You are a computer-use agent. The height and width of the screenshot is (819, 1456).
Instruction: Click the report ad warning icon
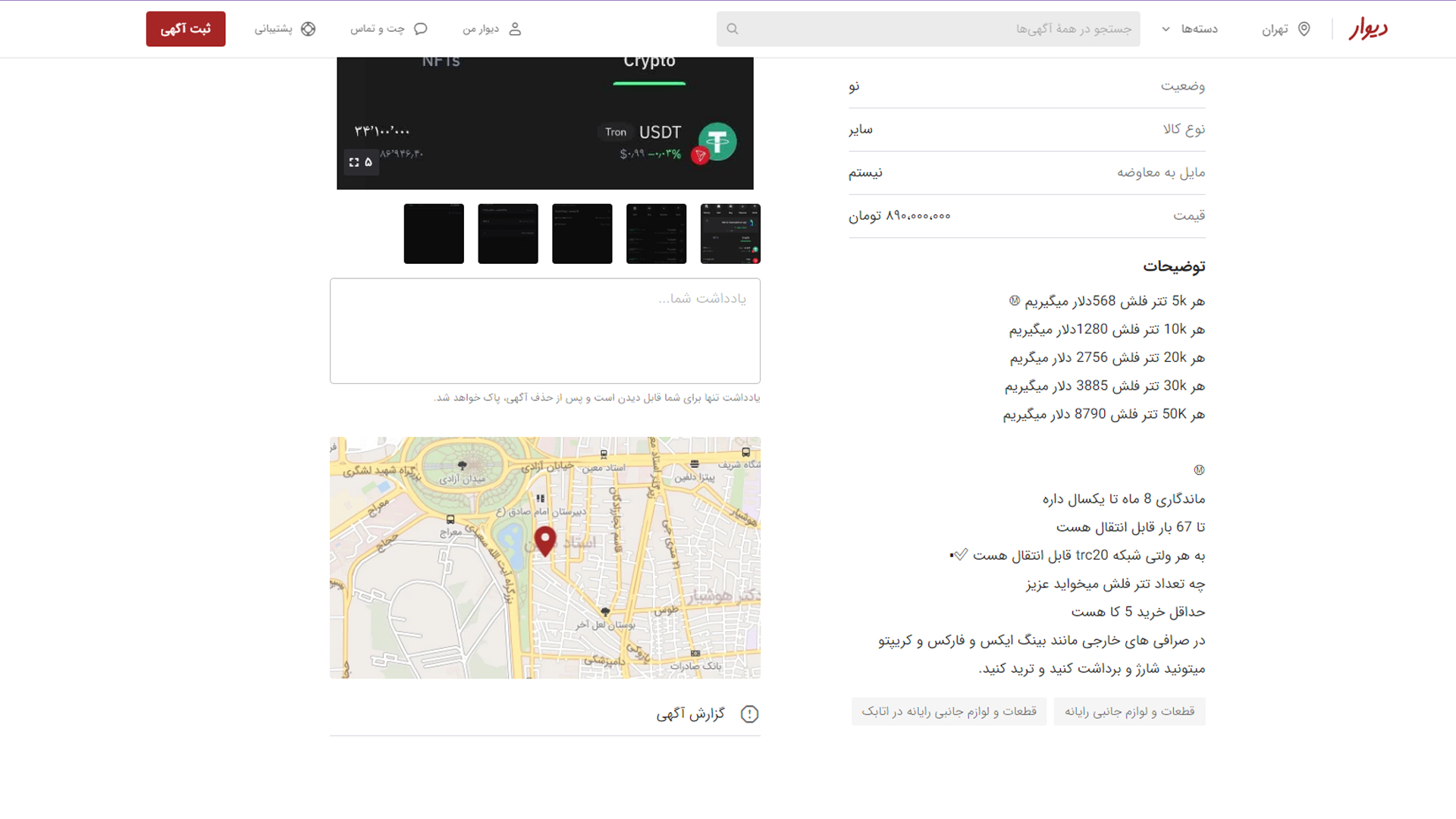point(749,714)
